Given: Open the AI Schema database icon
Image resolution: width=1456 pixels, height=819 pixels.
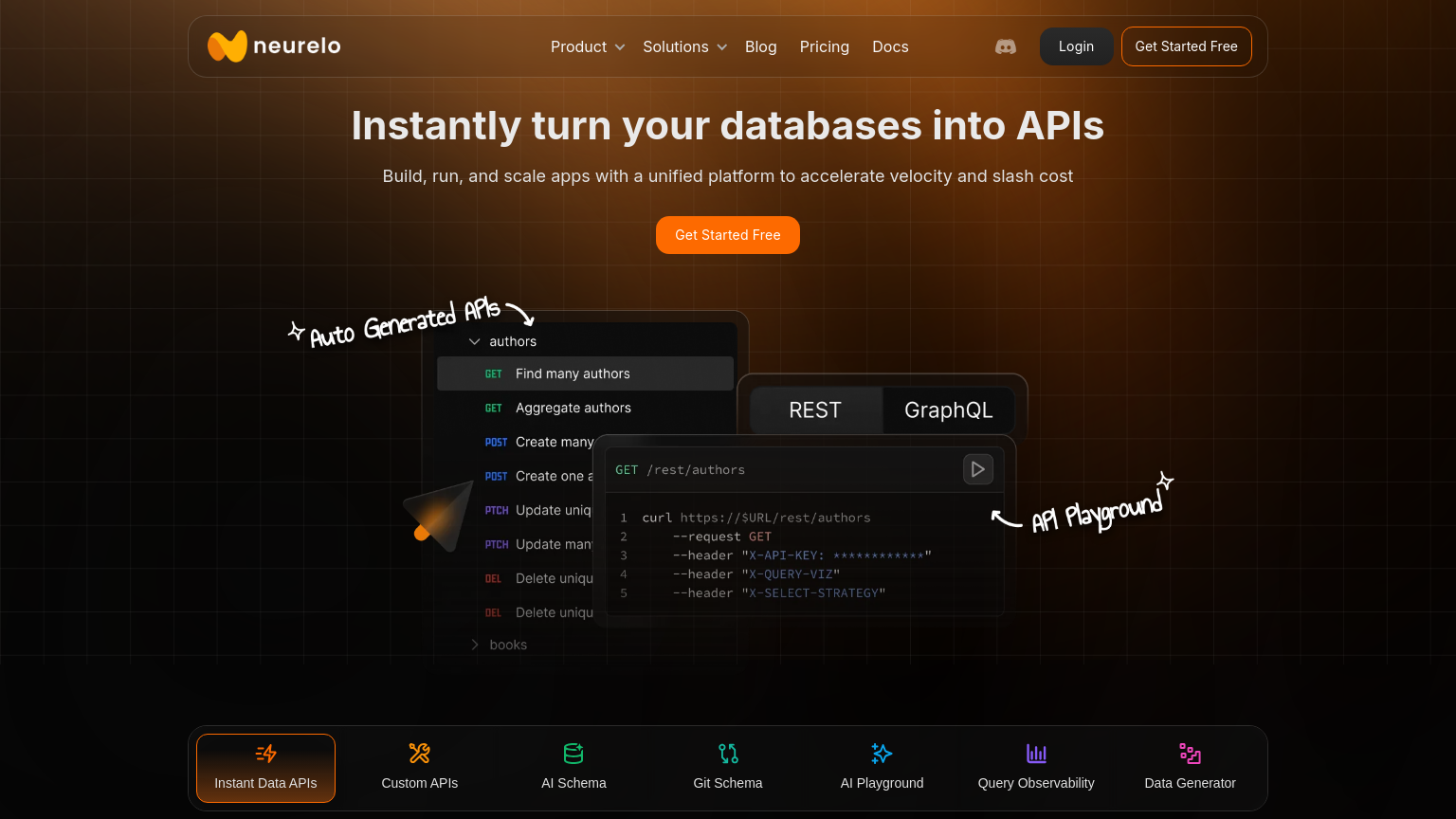Looking at the screenshot, I should click(x=573, y=754).
